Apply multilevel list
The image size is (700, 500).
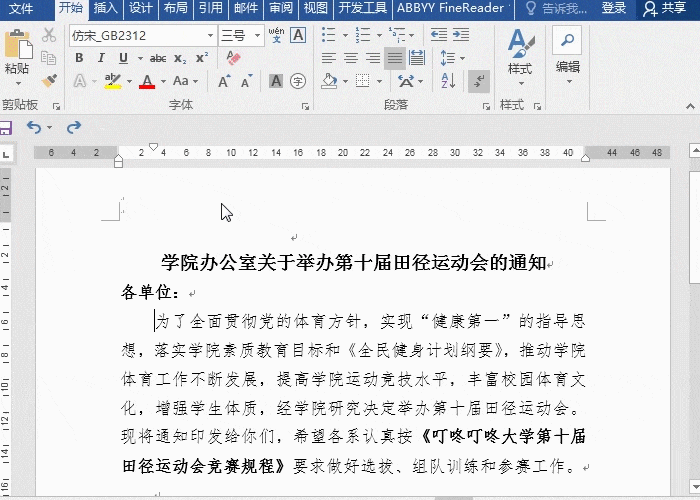pyautogui.click(x=396, y=35)
